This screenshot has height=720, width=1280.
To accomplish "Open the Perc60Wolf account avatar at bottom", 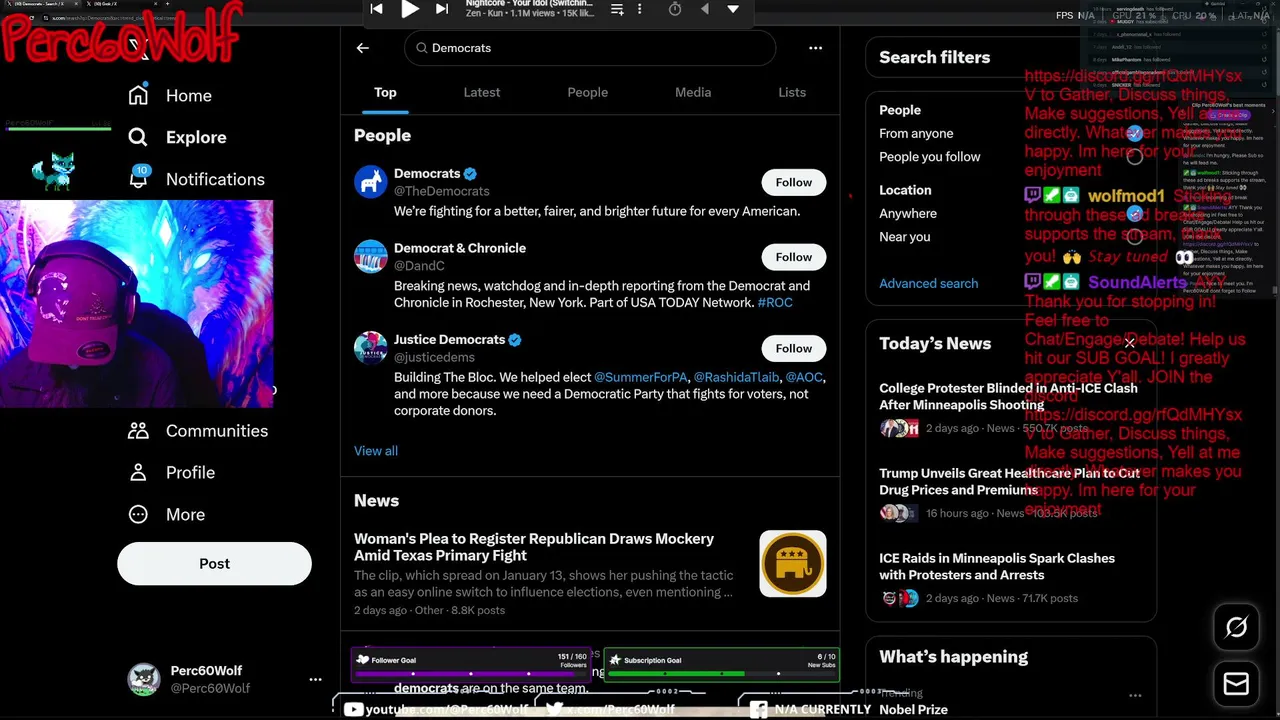I will [x=144, y=679].
